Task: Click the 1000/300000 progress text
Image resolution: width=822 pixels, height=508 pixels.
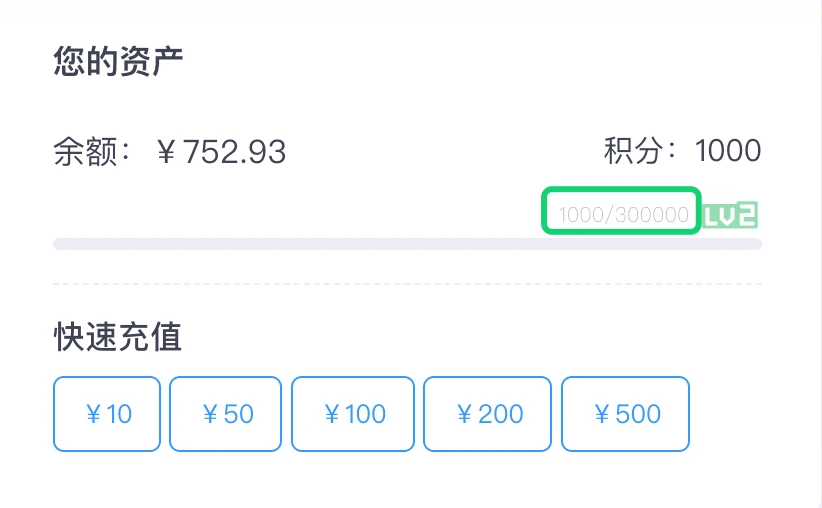Action: [622, 215]
